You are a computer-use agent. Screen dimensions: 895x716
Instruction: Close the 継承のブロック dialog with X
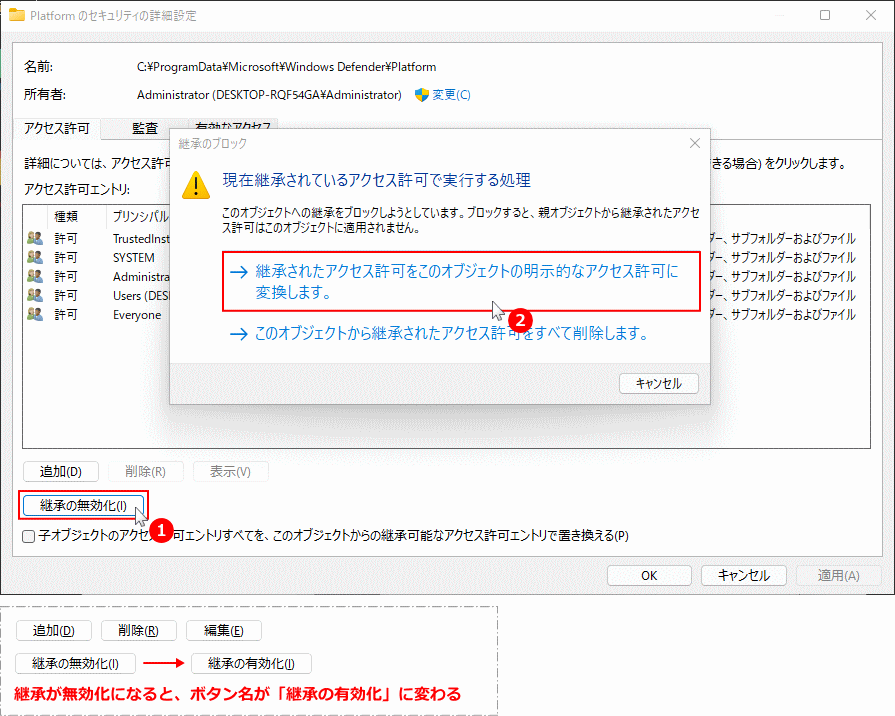[x=695, y=143]
